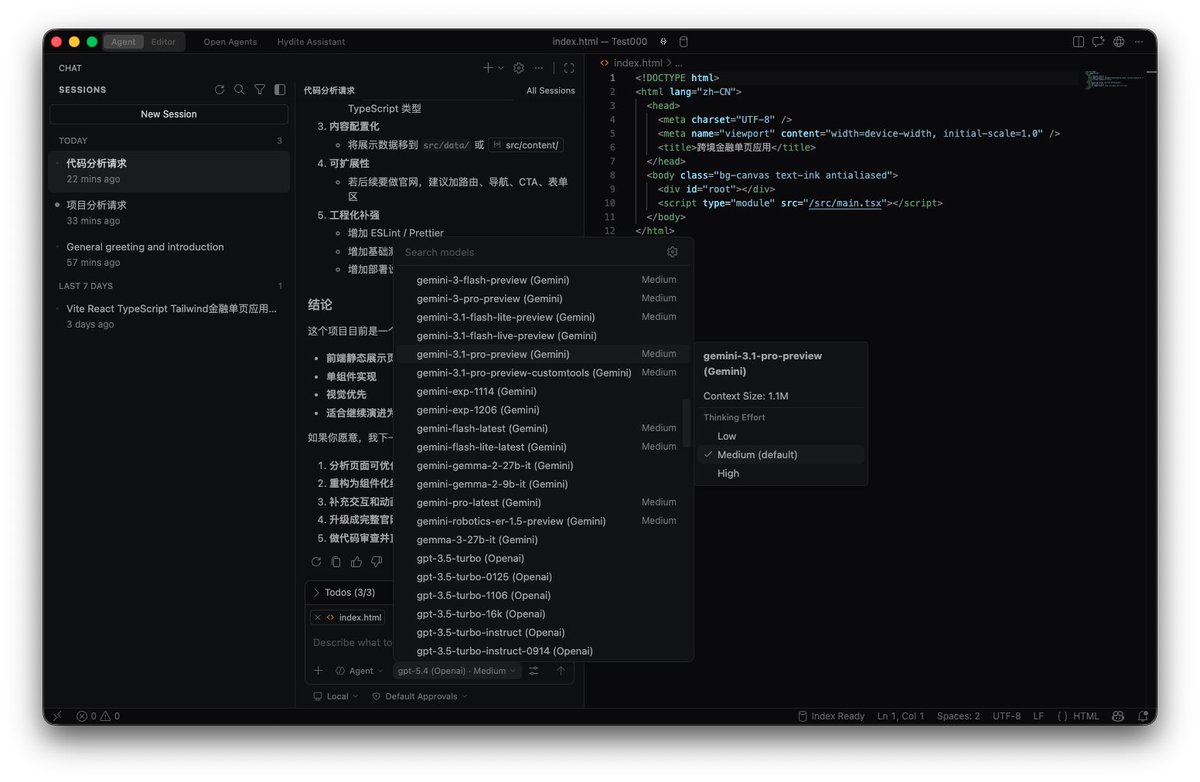Refresh the Sessions list
This screenshot has width=1200, height=782.
pos(219,90)
